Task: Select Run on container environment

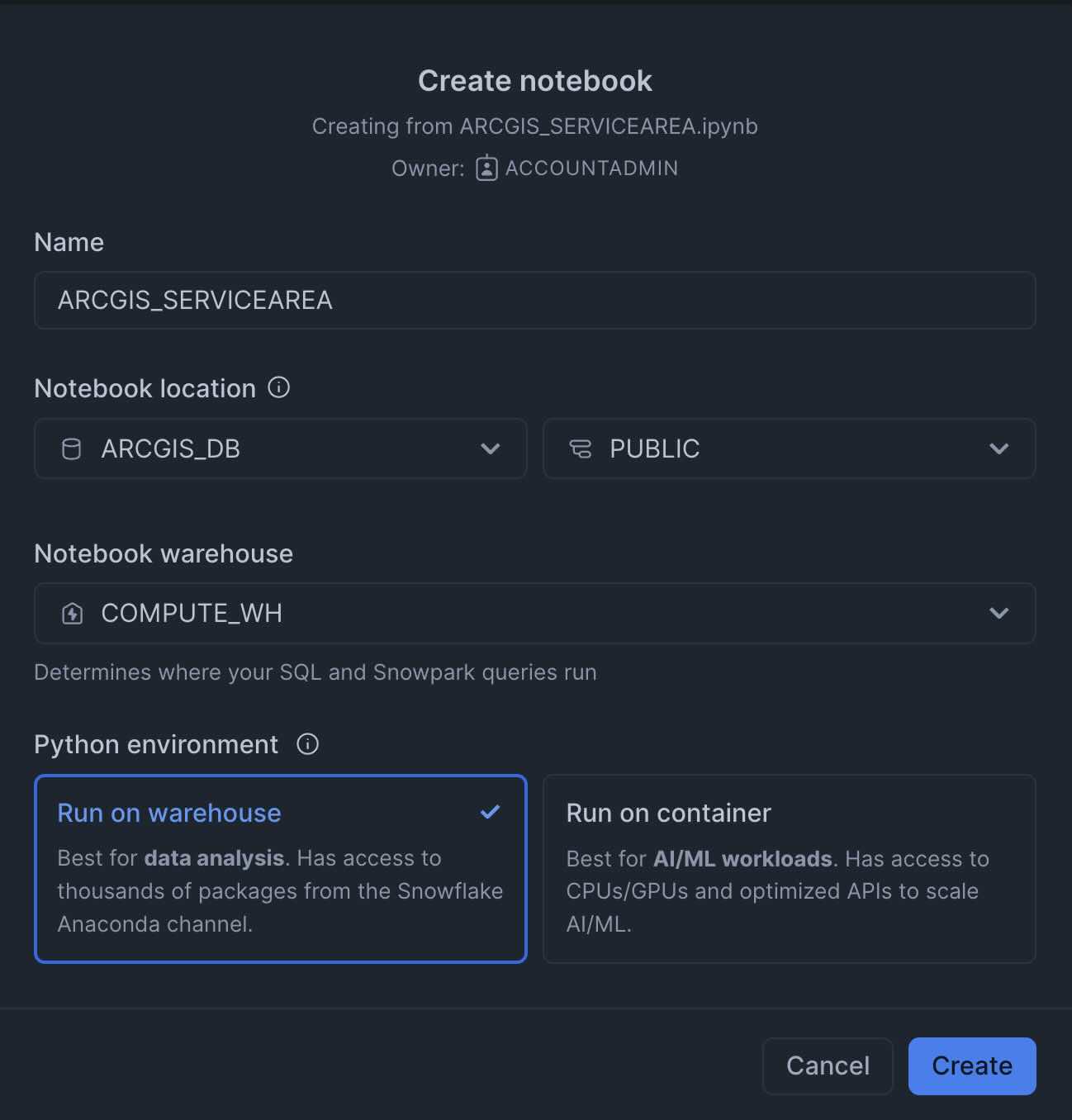Action: [x=789, y=868]
